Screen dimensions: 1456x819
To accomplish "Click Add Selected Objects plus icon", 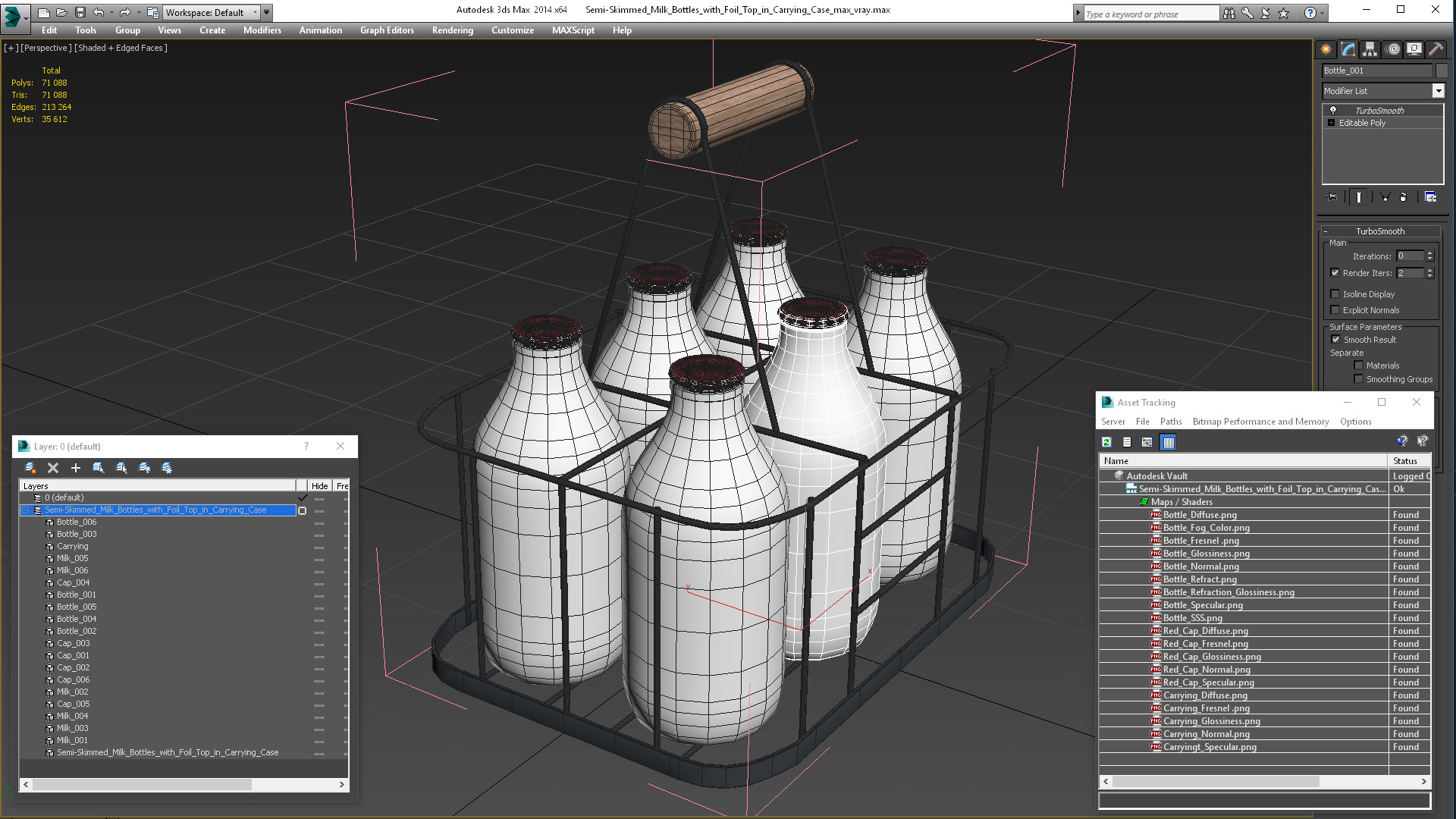I will (75, 468).
